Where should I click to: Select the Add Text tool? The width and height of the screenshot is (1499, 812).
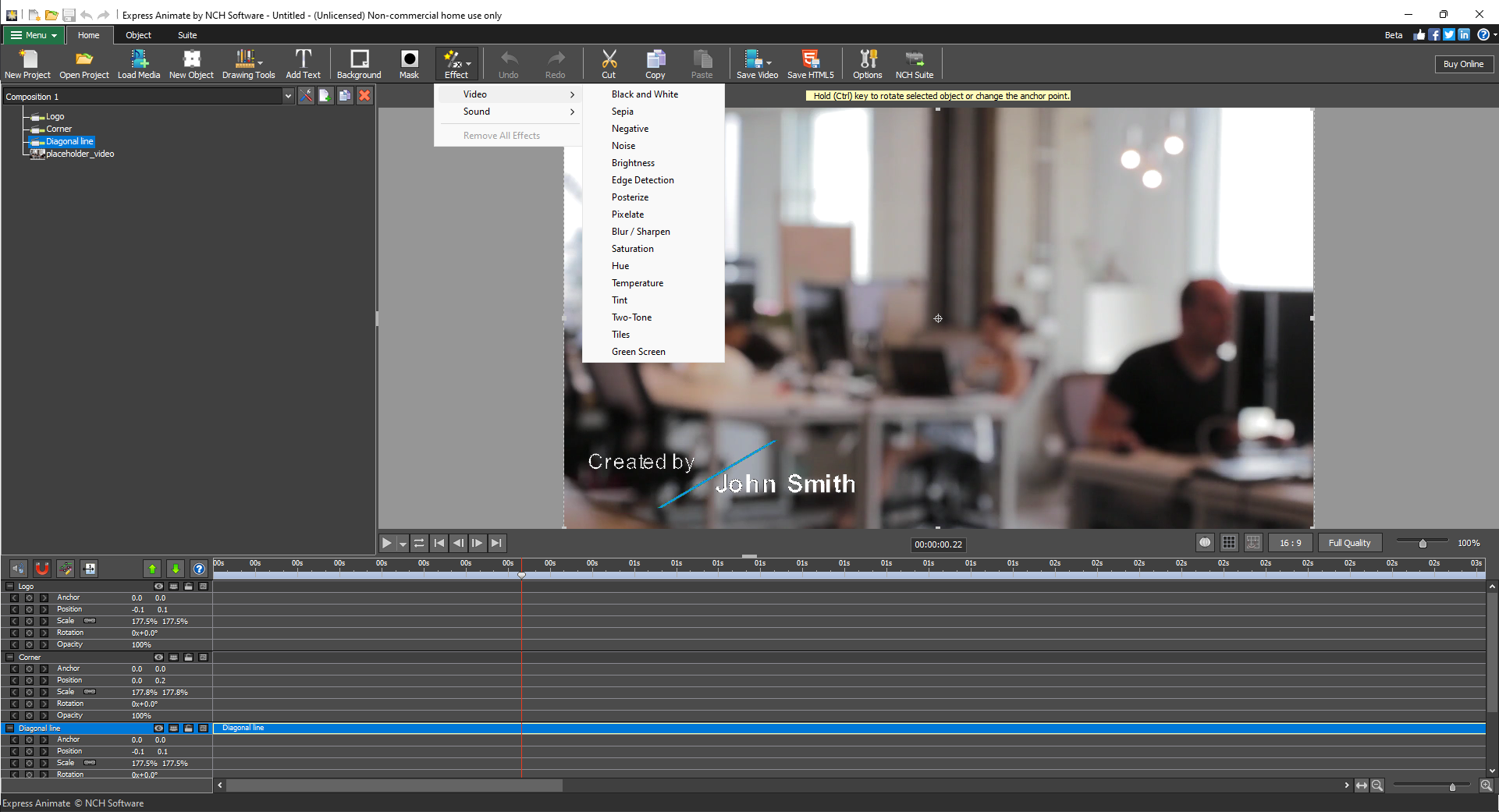(304, 63)
